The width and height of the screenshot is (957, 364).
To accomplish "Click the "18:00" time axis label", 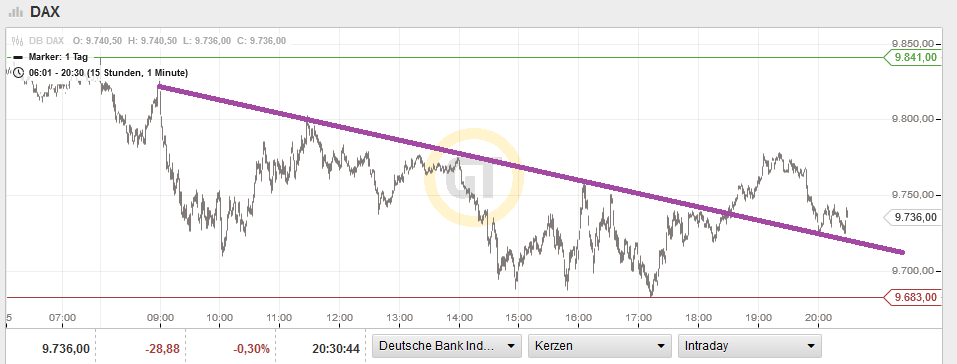I will [x=698, y=318].
